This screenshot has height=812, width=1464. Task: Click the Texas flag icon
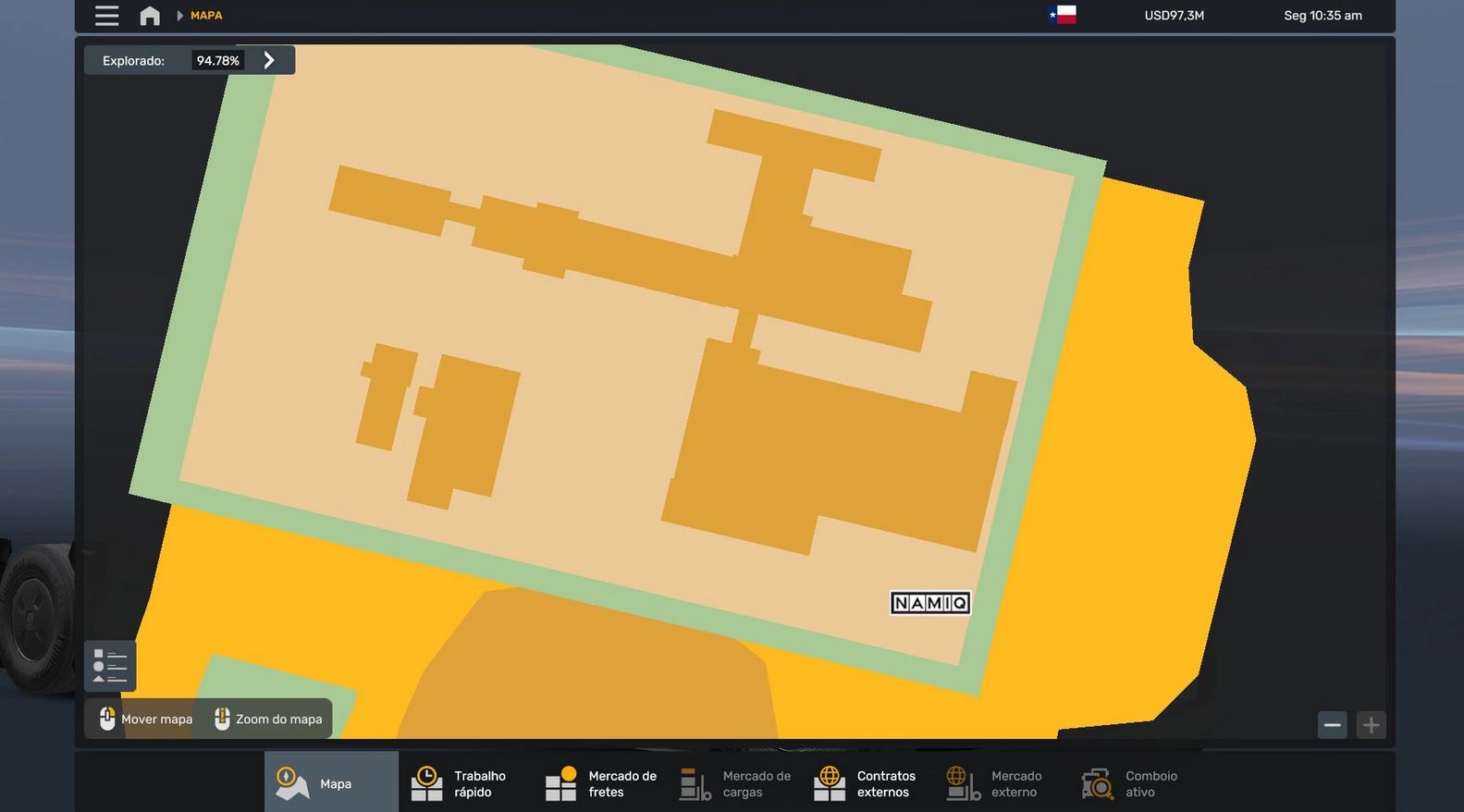1063,15
